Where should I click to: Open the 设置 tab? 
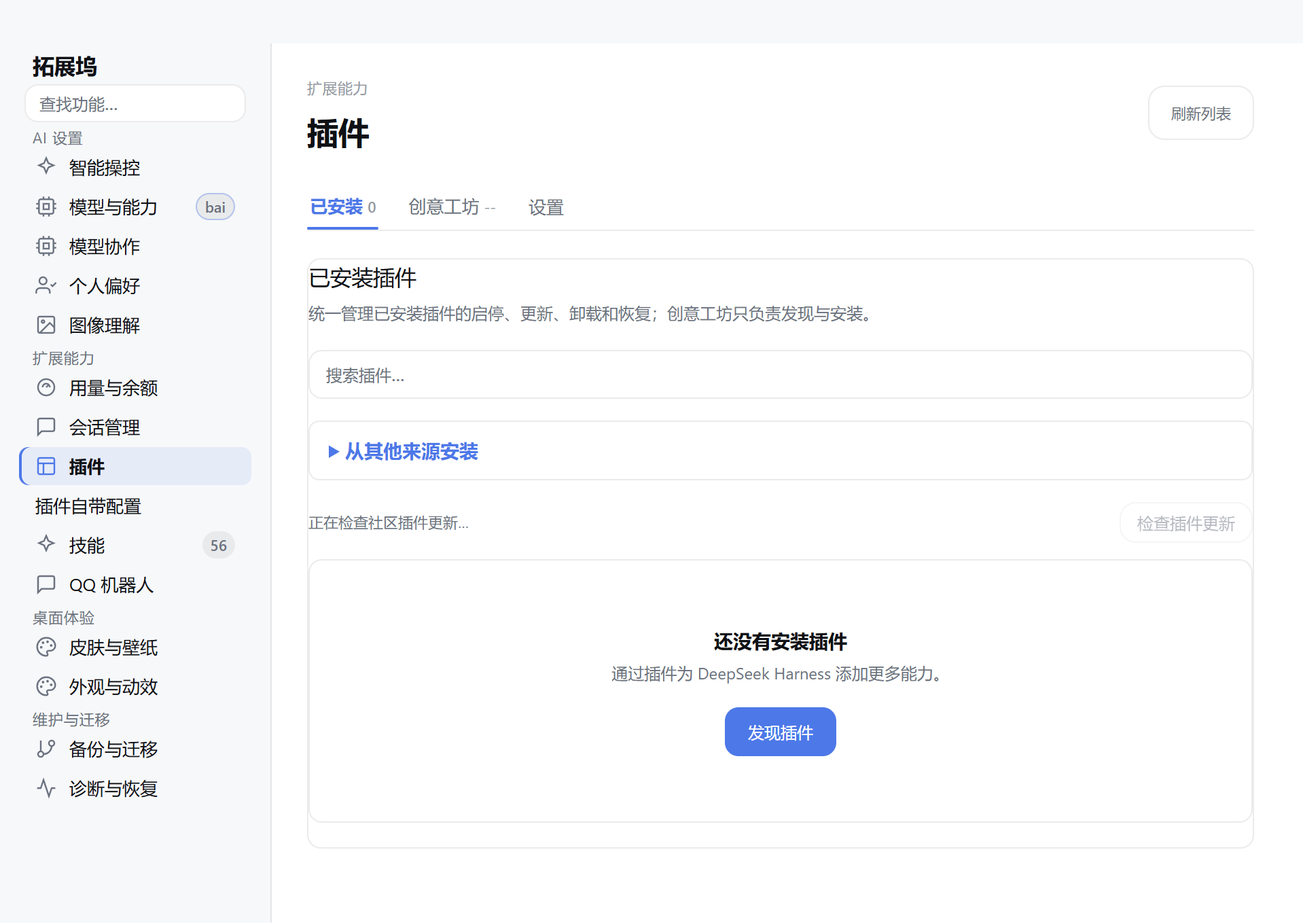coord(546,207)
